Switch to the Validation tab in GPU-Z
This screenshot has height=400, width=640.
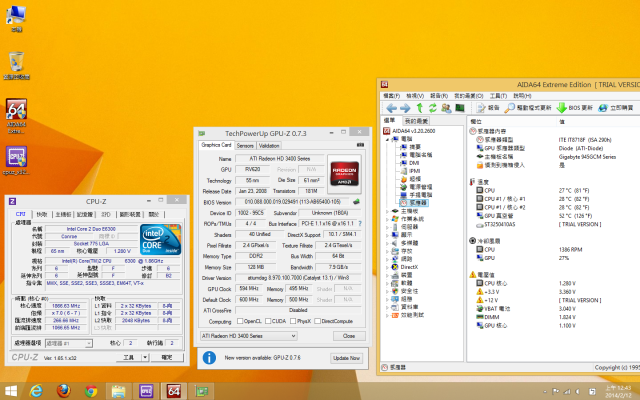tap(269, 146)
